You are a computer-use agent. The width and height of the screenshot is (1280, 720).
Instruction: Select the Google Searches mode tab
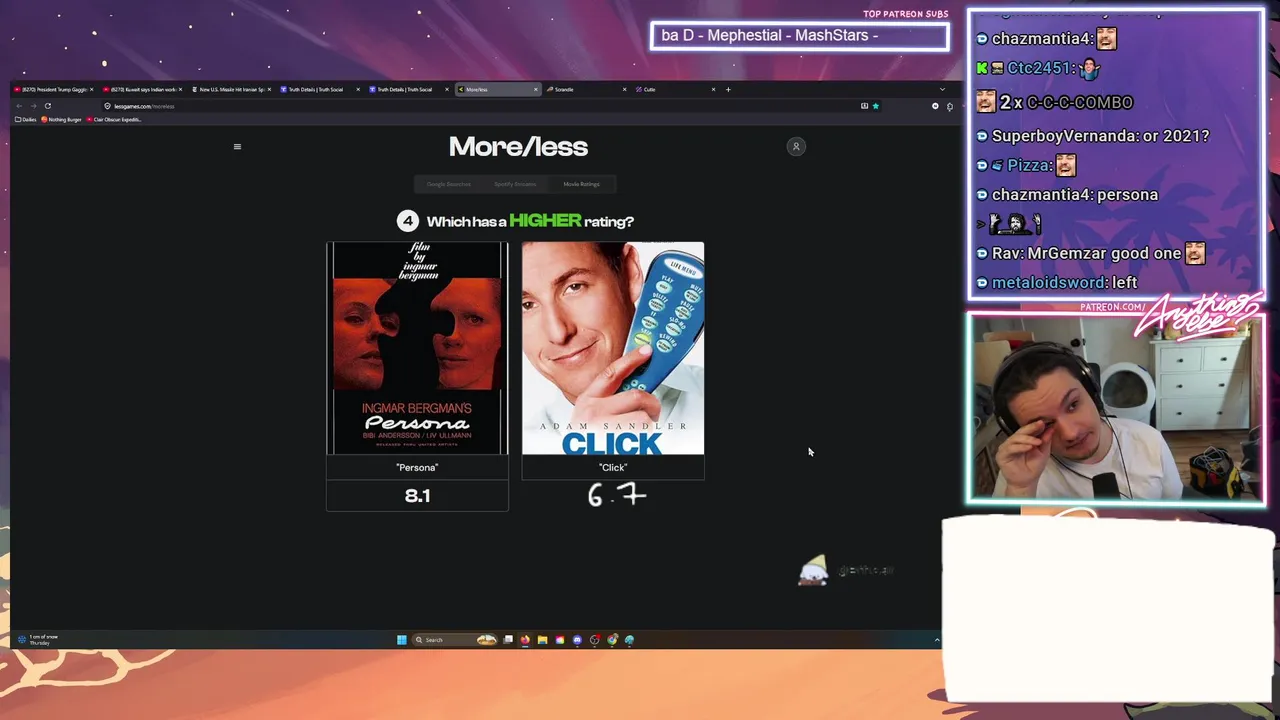(449, 184)
